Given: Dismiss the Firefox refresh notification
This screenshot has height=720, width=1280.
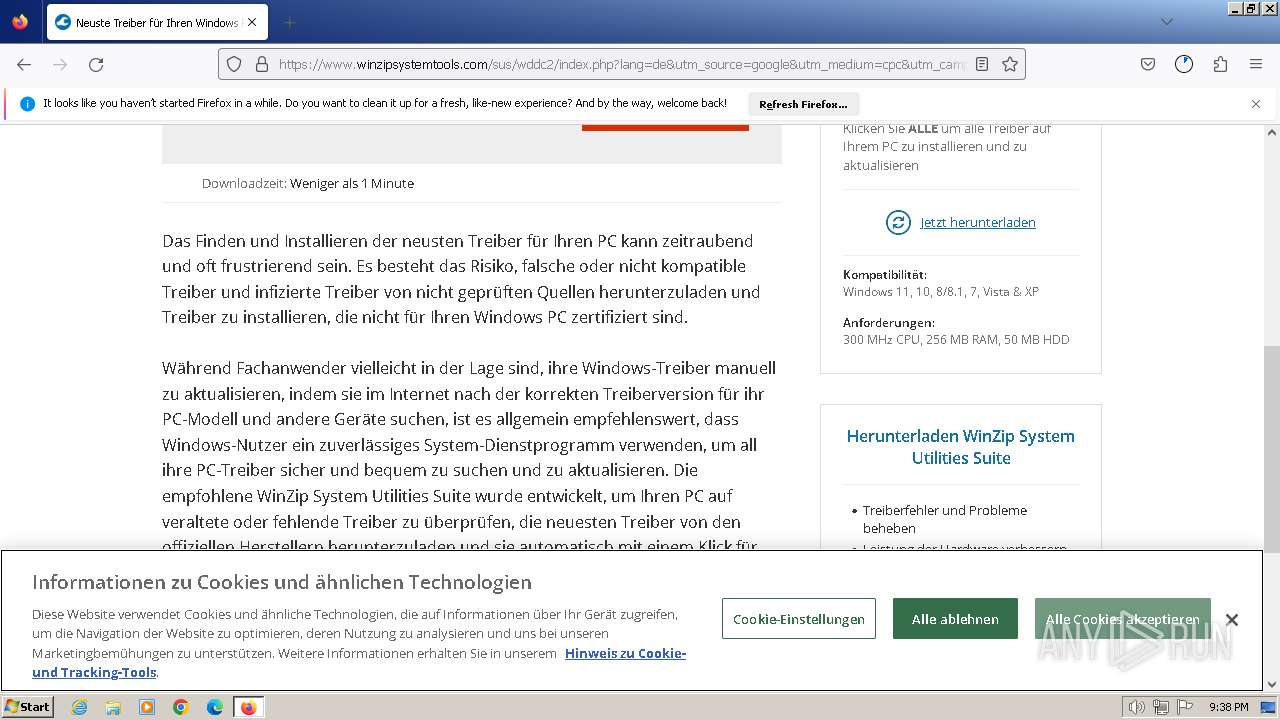Looking at the screenshot, I should click(x=1256, y=104).
